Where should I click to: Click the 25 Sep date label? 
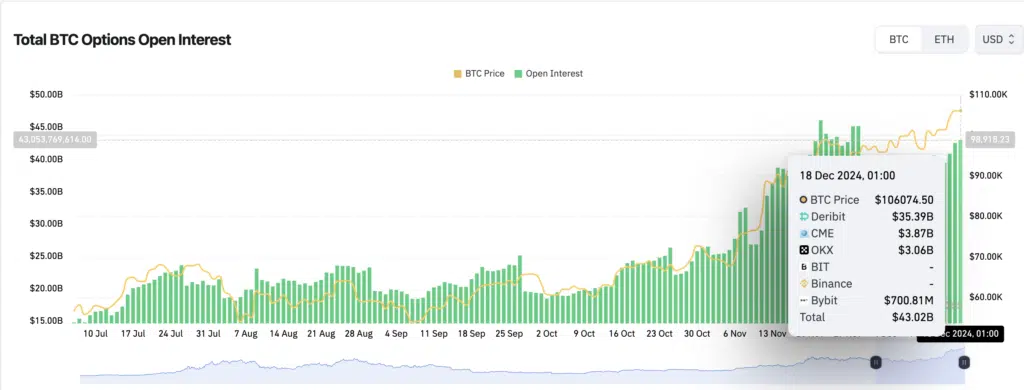(x=509, y=334)
